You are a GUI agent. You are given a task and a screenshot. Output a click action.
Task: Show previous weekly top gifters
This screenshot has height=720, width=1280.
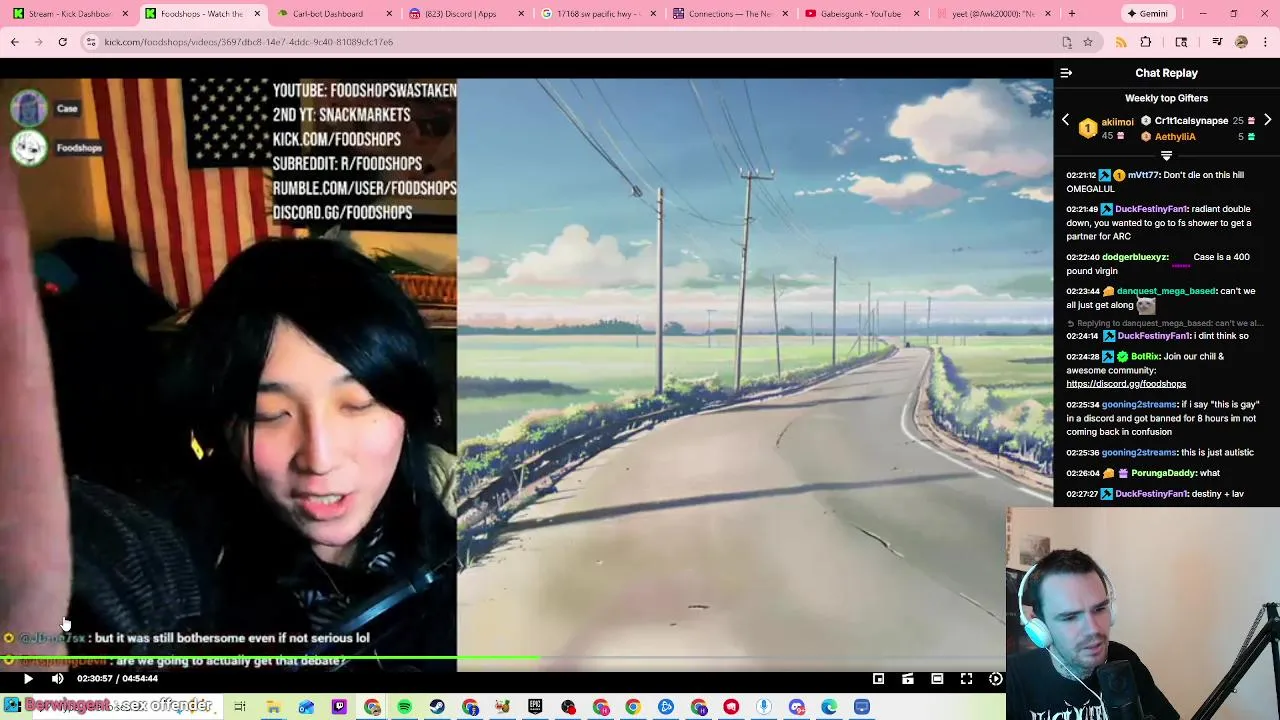coord(1065,120)
